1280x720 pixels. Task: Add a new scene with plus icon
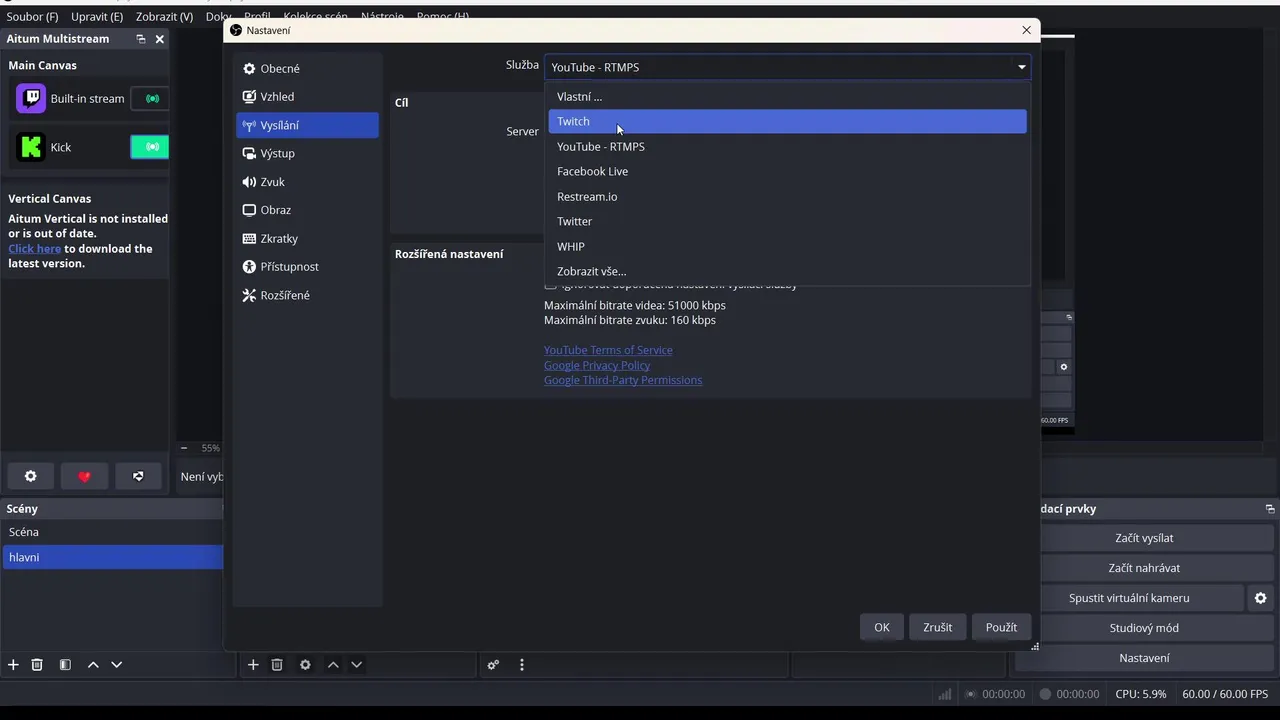coord(13,665)
